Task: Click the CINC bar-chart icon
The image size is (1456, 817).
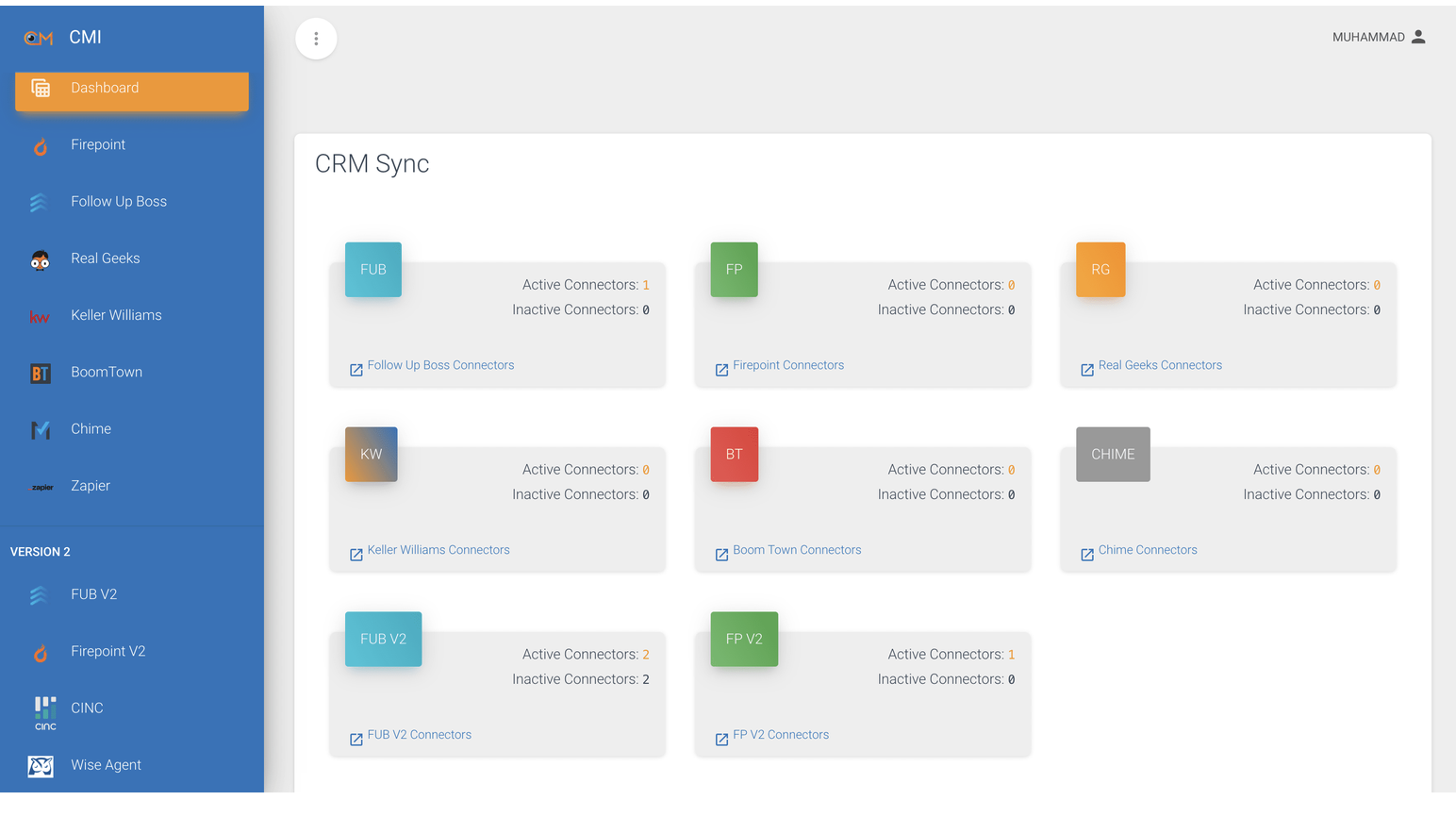Action: coord(45,712)
